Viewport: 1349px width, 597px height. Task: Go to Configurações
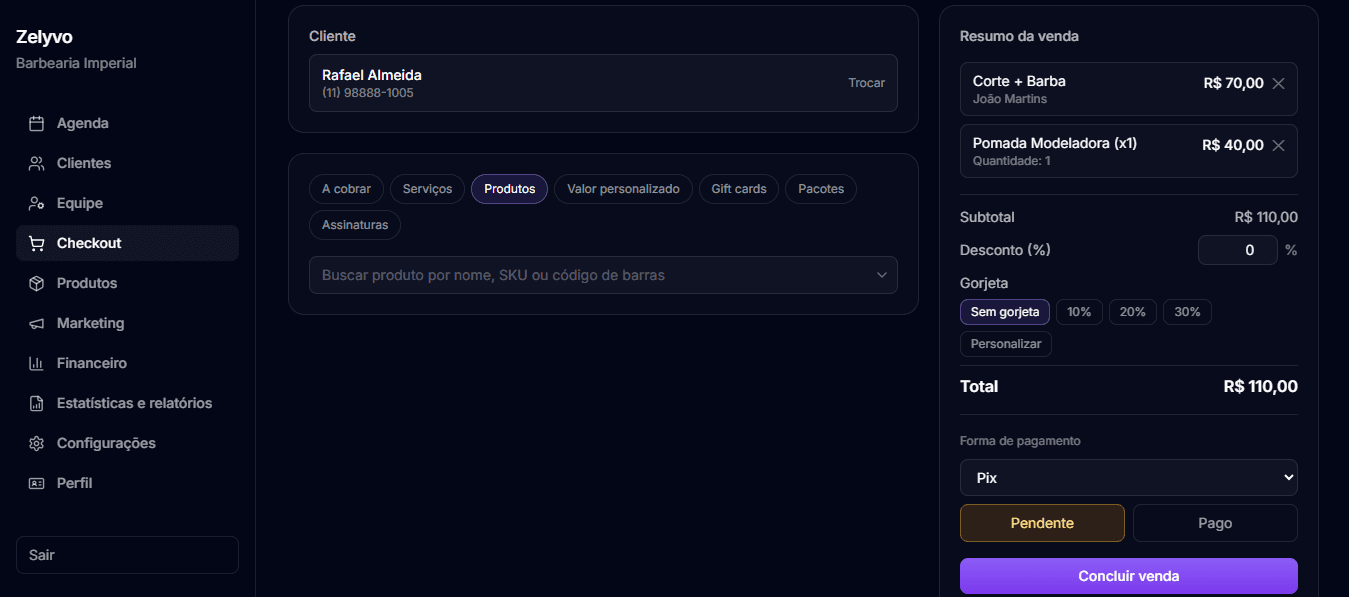(127, 444)
